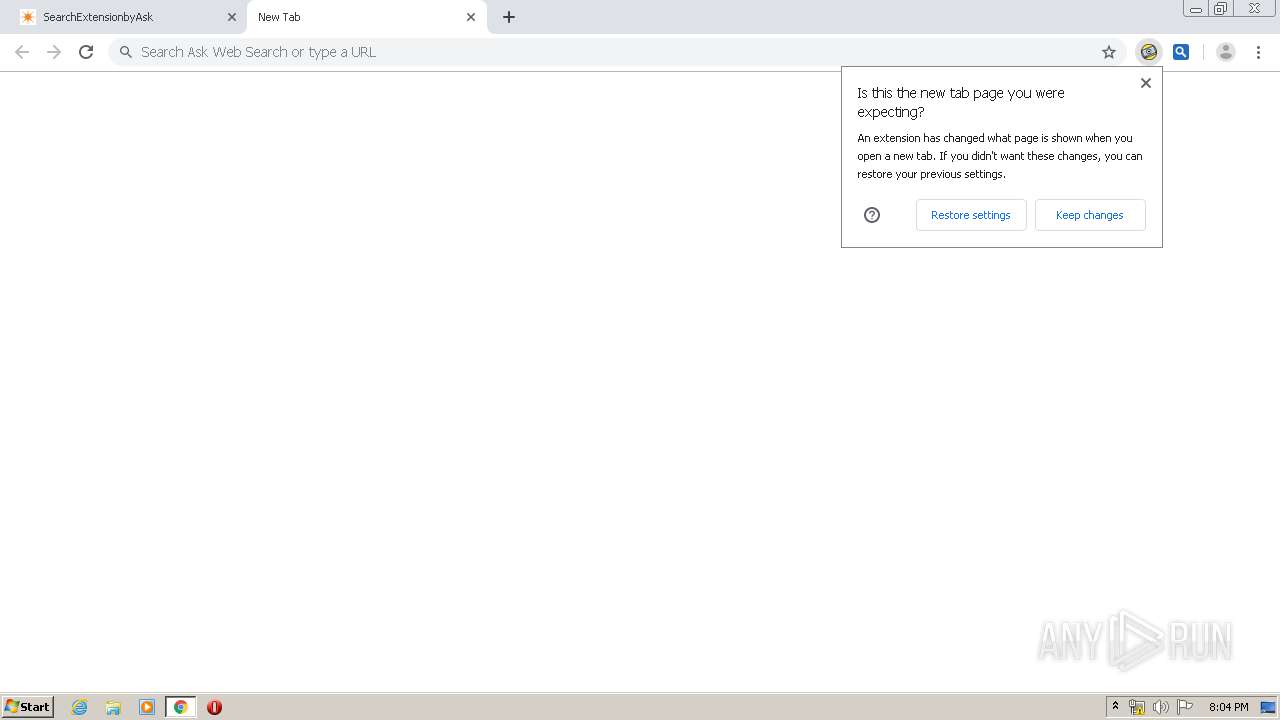Launch Internet Explorer from the taskbar
The height and width of the screenshot is (720, 1280).
[80, 707]
